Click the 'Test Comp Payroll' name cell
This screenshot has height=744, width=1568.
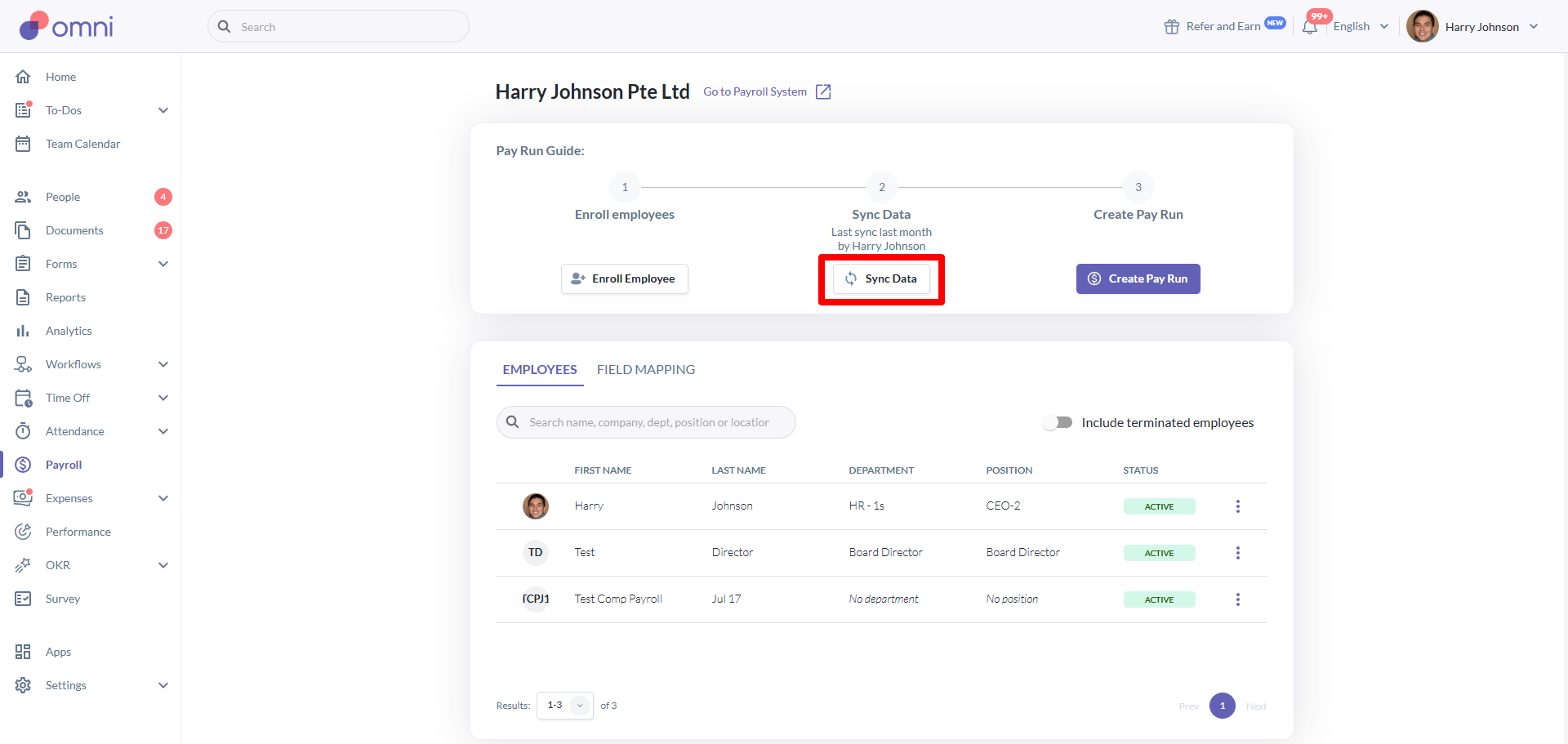pyautogui.click(x=618, y=599)
